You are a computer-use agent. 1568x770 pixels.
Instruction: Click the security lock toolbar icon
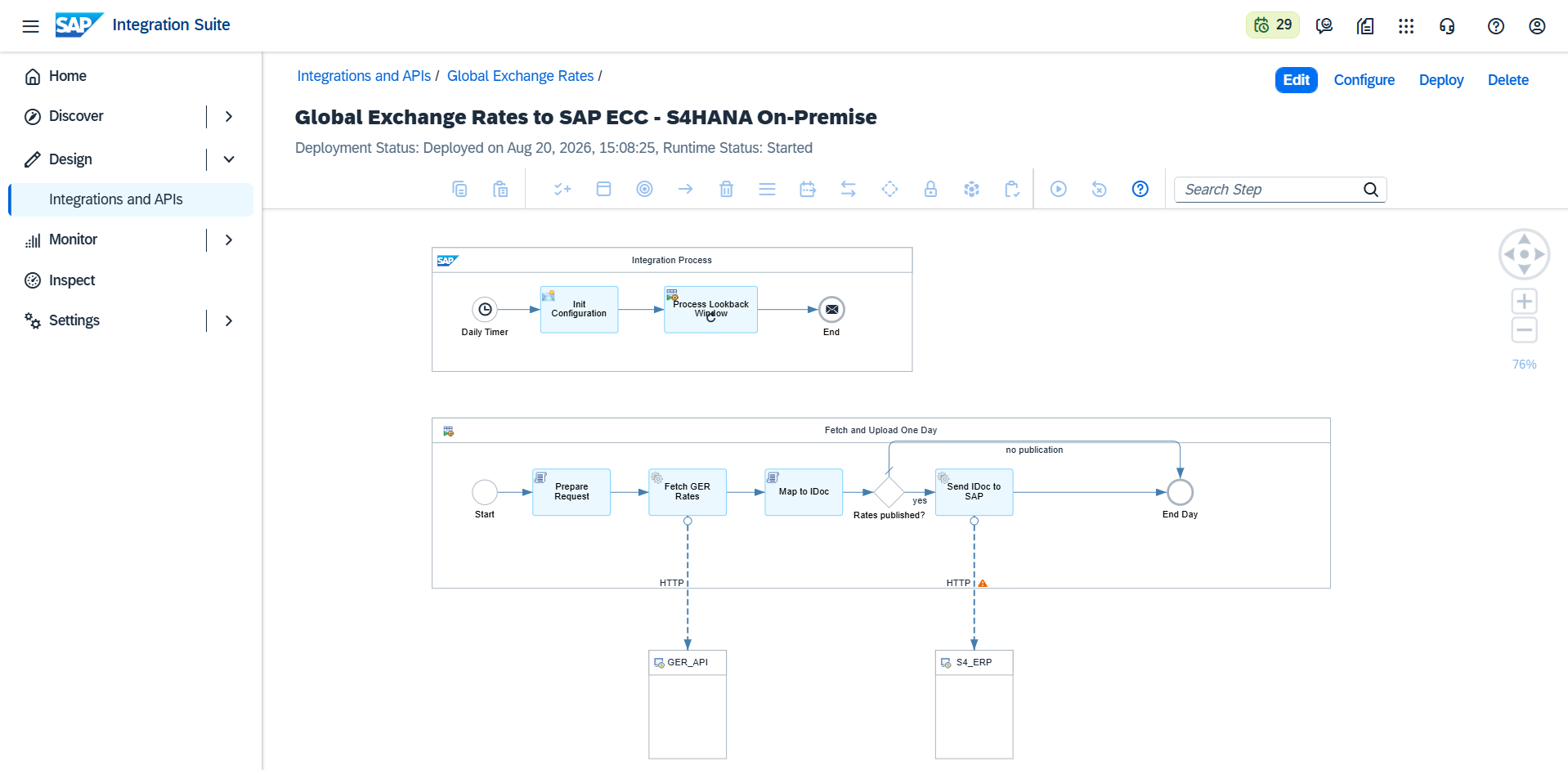930,189
